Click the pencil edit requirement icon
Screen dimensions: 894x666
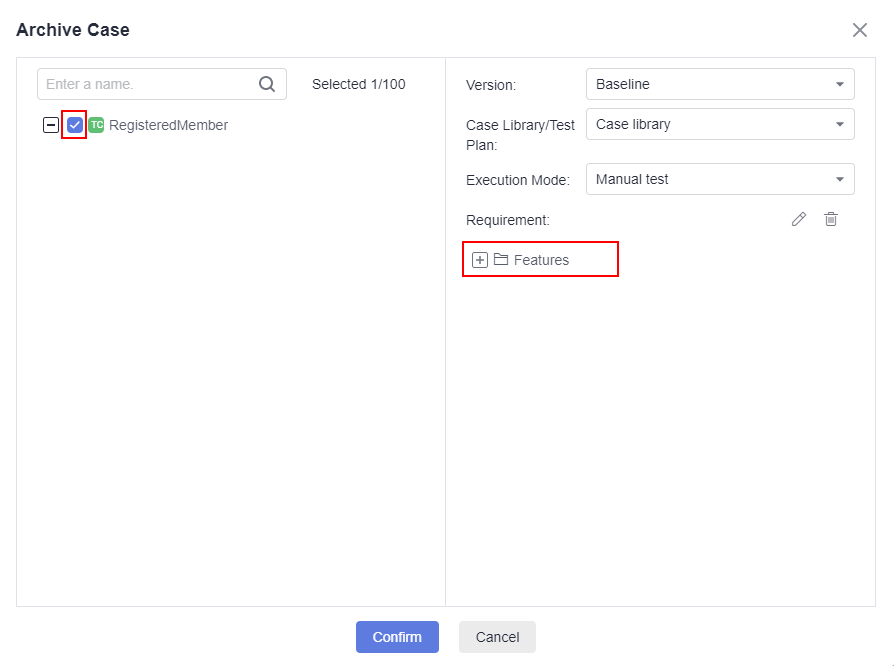click(x=799, y=220)
